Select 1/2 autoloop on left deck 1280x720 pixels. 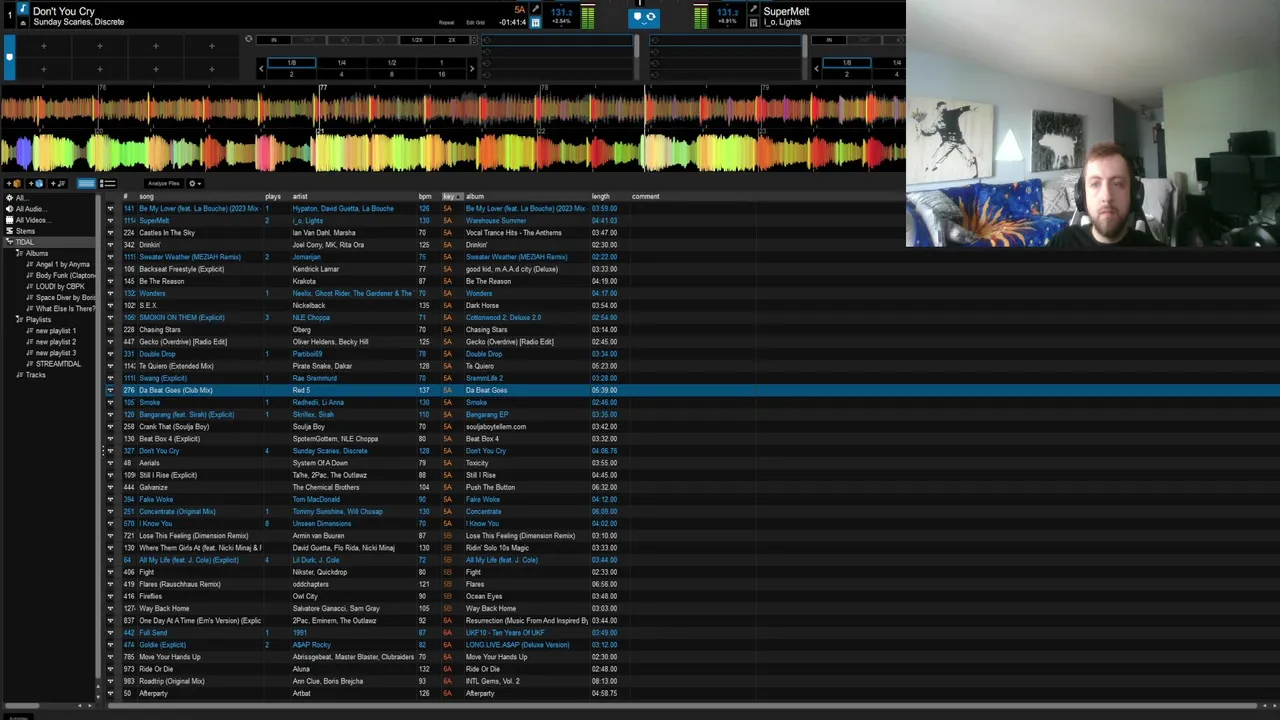tap(391, 63)
